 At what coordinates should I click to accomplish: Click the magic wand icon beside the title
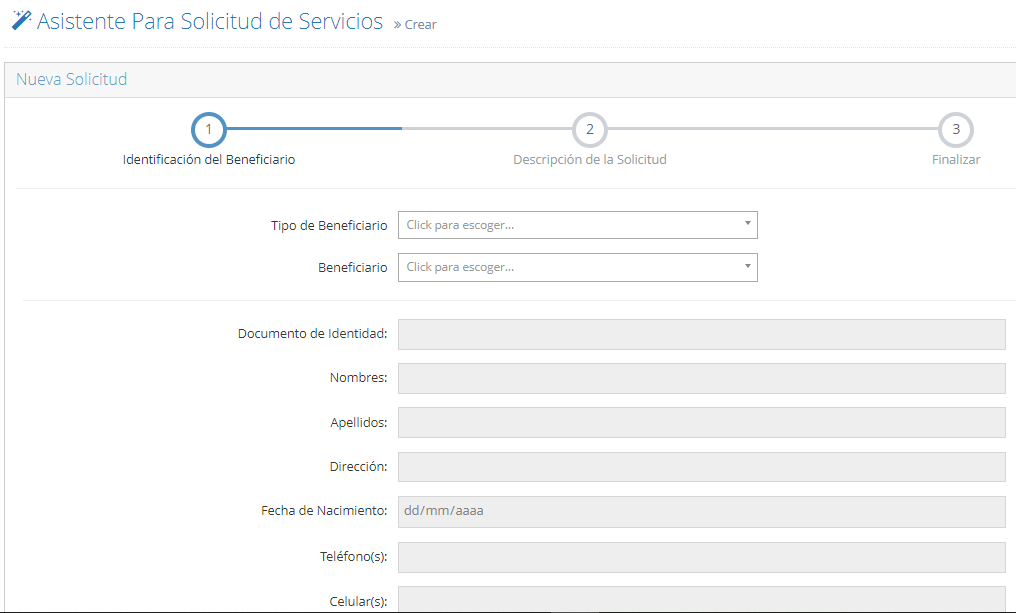(21, 21)
